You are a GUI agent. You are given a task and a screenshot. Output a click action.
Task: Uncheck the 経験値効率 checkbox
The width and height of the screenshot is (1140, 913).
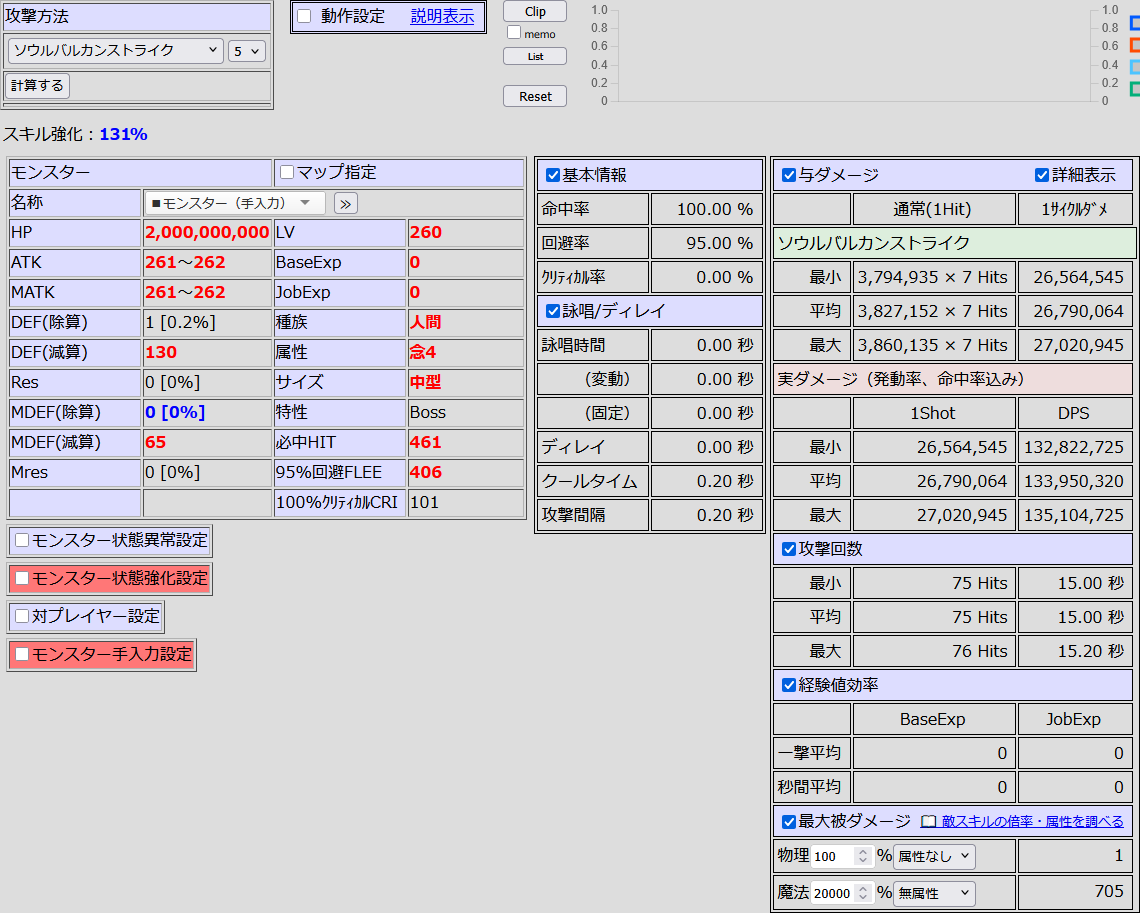pyautogui.click(x=789, y=685)
